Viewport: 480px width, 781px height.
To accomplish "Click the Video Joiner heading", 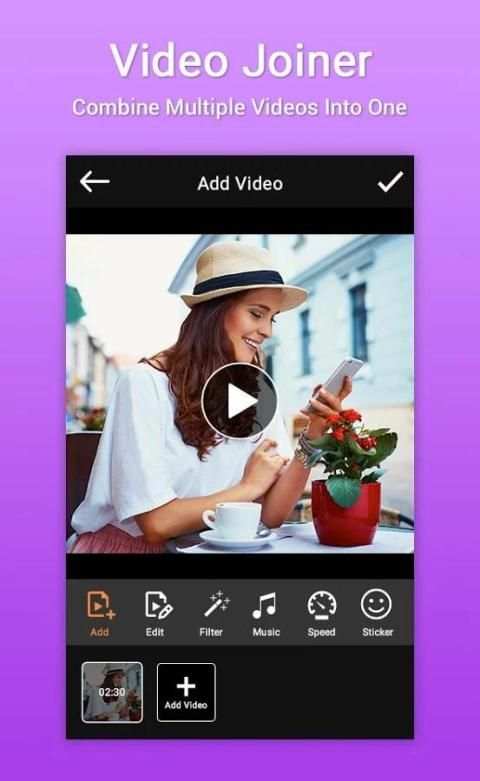I will click(240, 60).
